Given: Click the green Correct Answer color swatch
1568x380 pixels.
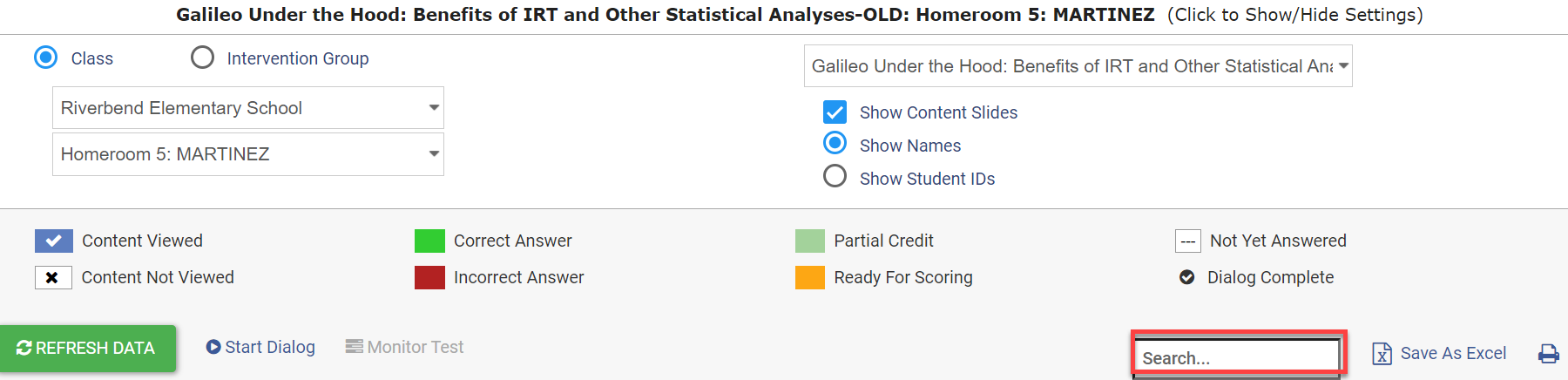Looking at the screenshot, I should [429, 241].
